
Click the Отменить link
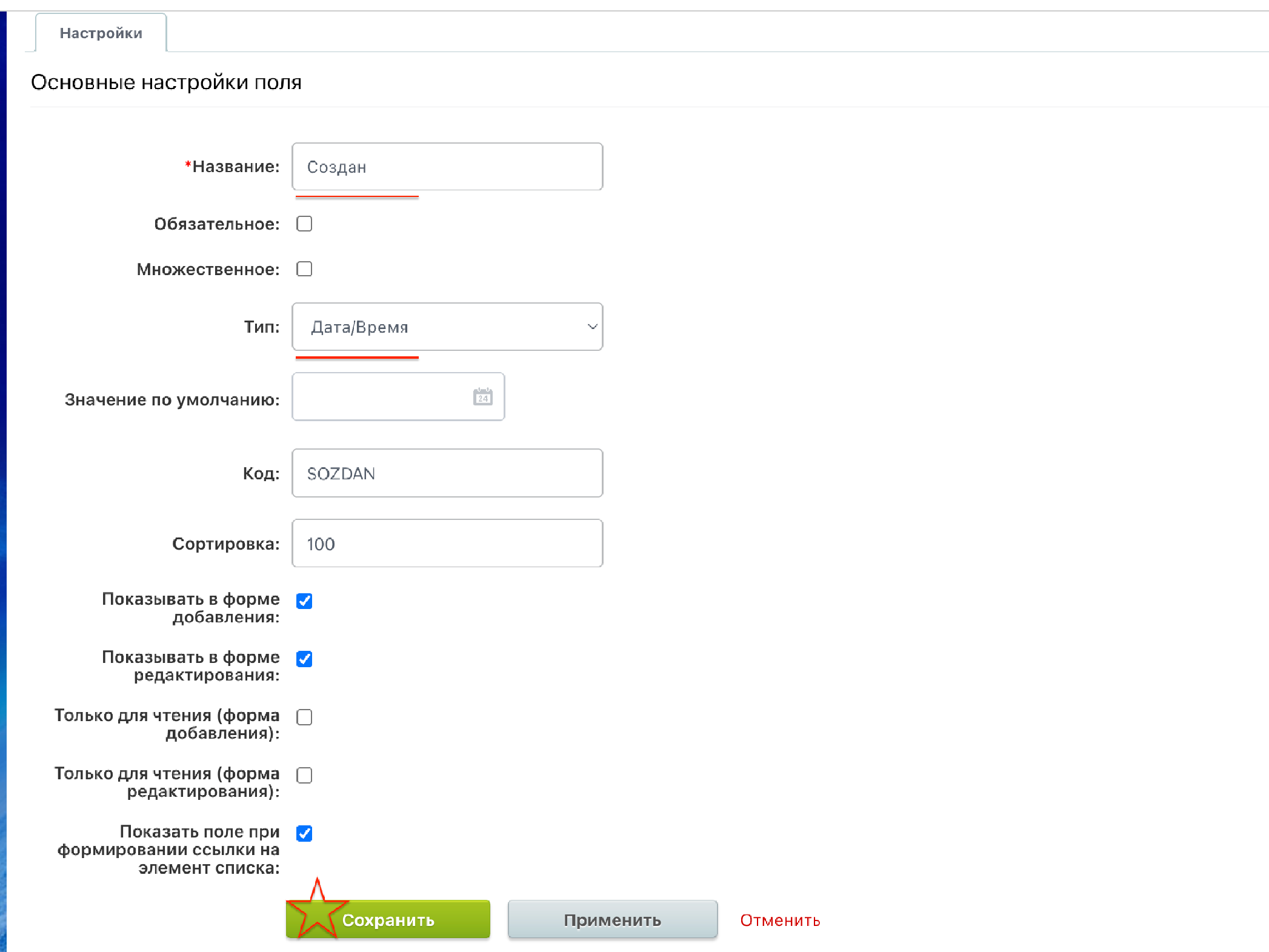click(780, 920)
